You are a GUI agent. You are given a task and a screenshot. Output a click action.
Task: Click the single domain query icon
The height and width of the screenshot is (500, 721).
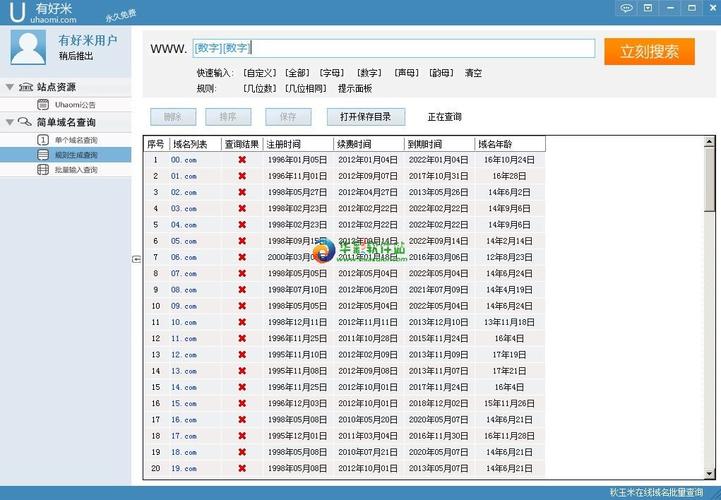click(43, 140)
